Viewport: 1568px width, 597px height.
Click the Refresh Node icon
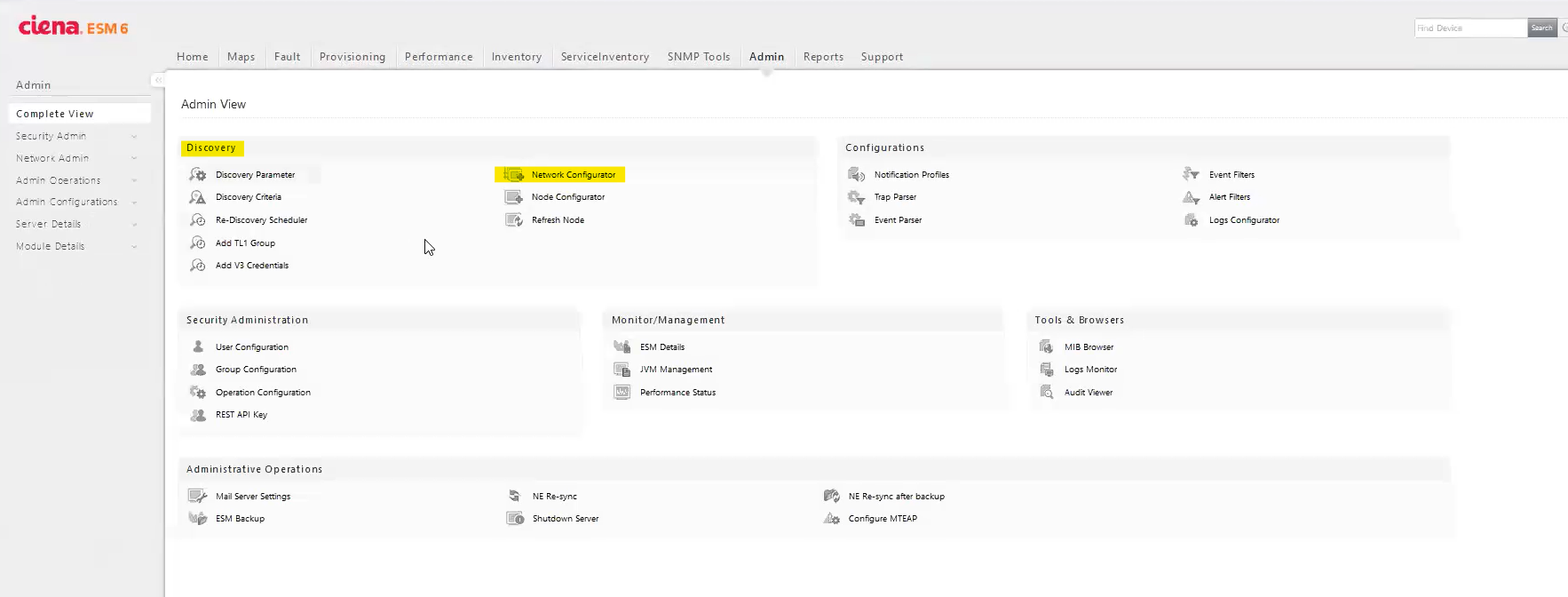(x=514, y=219)
